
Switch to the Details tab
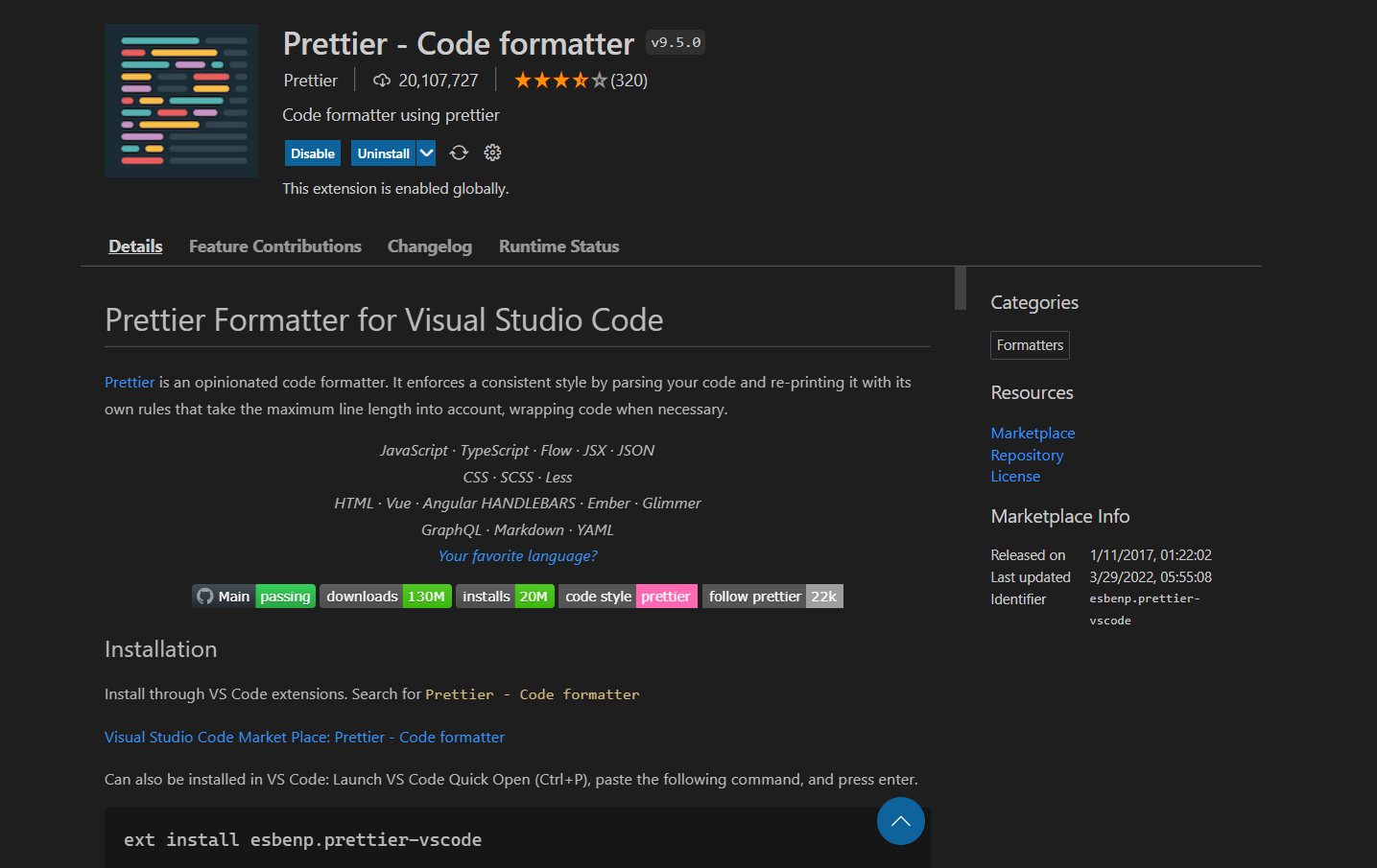[135, 246]
